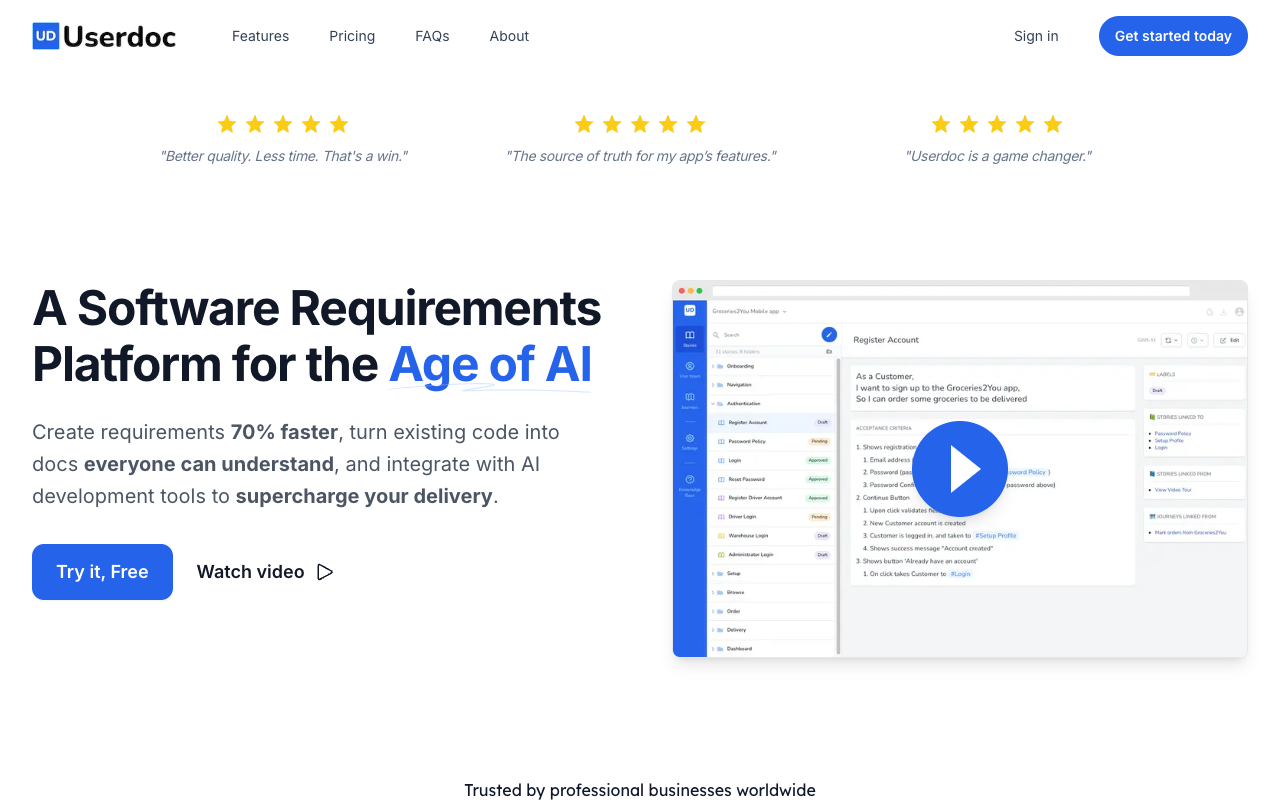
Task: Click 'Trusted by professional businesses worldwide' text
Action: (x=640, y=790)
